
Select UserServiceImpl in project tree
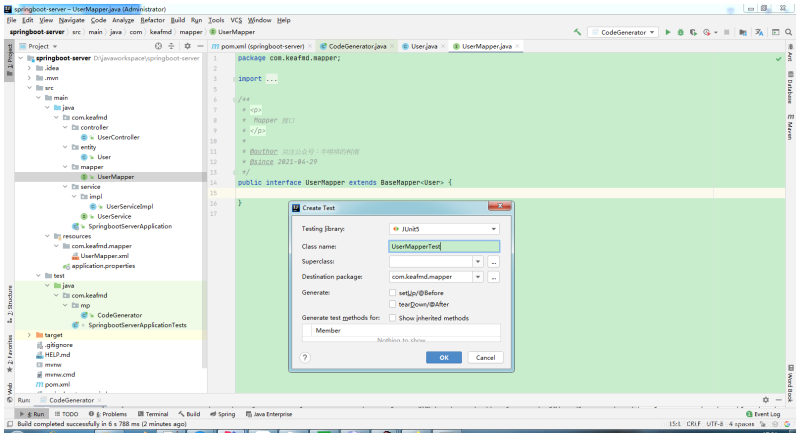(130, 207)
